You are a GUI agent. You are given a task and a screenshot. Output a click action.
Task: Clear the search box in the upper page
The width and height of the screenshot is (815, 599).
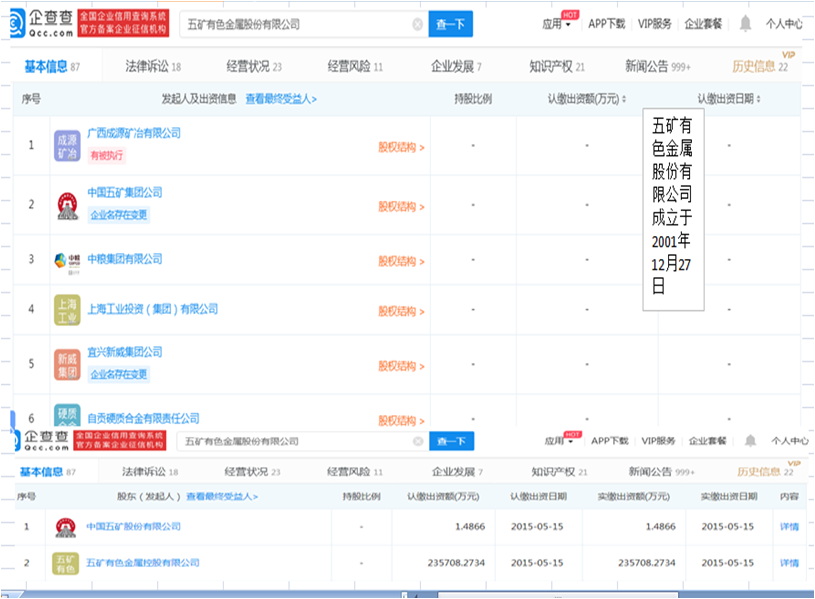[417, 24]
